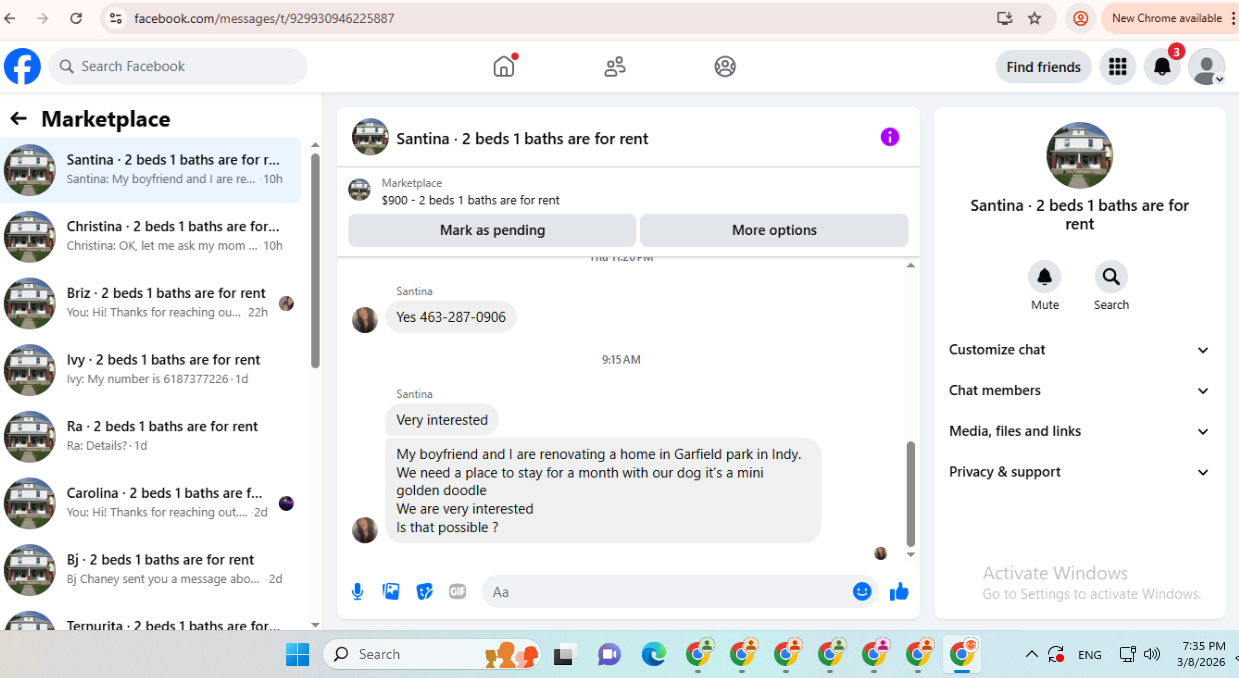Go back using the Marketplace back arrow
The height and width of the screenshot is (678, 1239).
click(18, 119)
